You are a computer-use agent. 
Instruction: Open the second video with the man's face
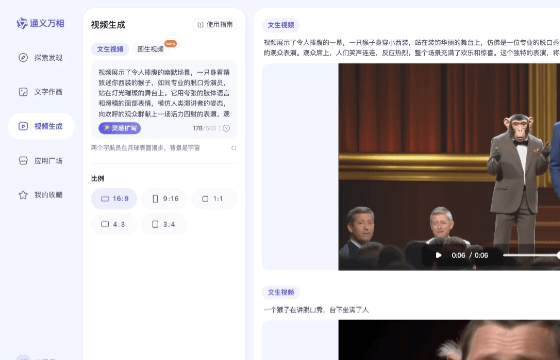449,340
